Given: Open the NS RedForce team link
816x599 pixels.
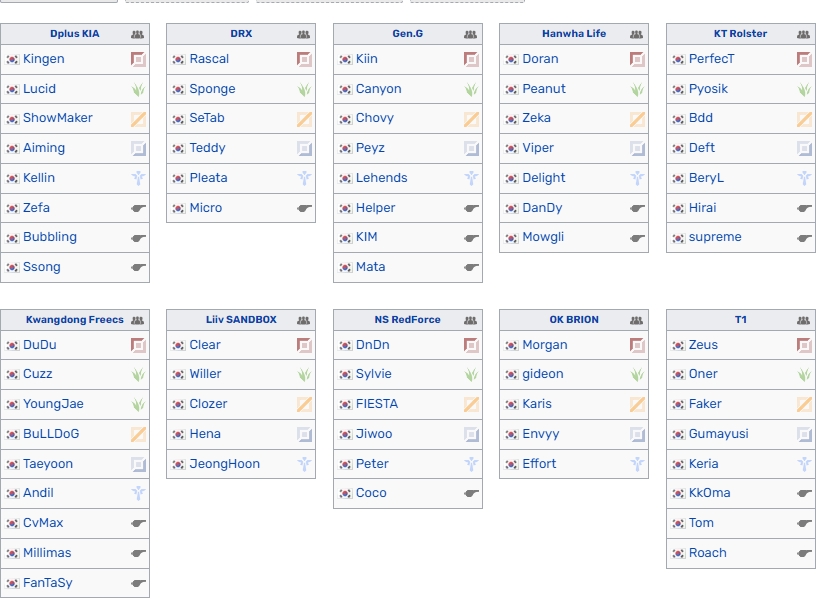Looking at the screenshot, I should click(x=407, y=320).
